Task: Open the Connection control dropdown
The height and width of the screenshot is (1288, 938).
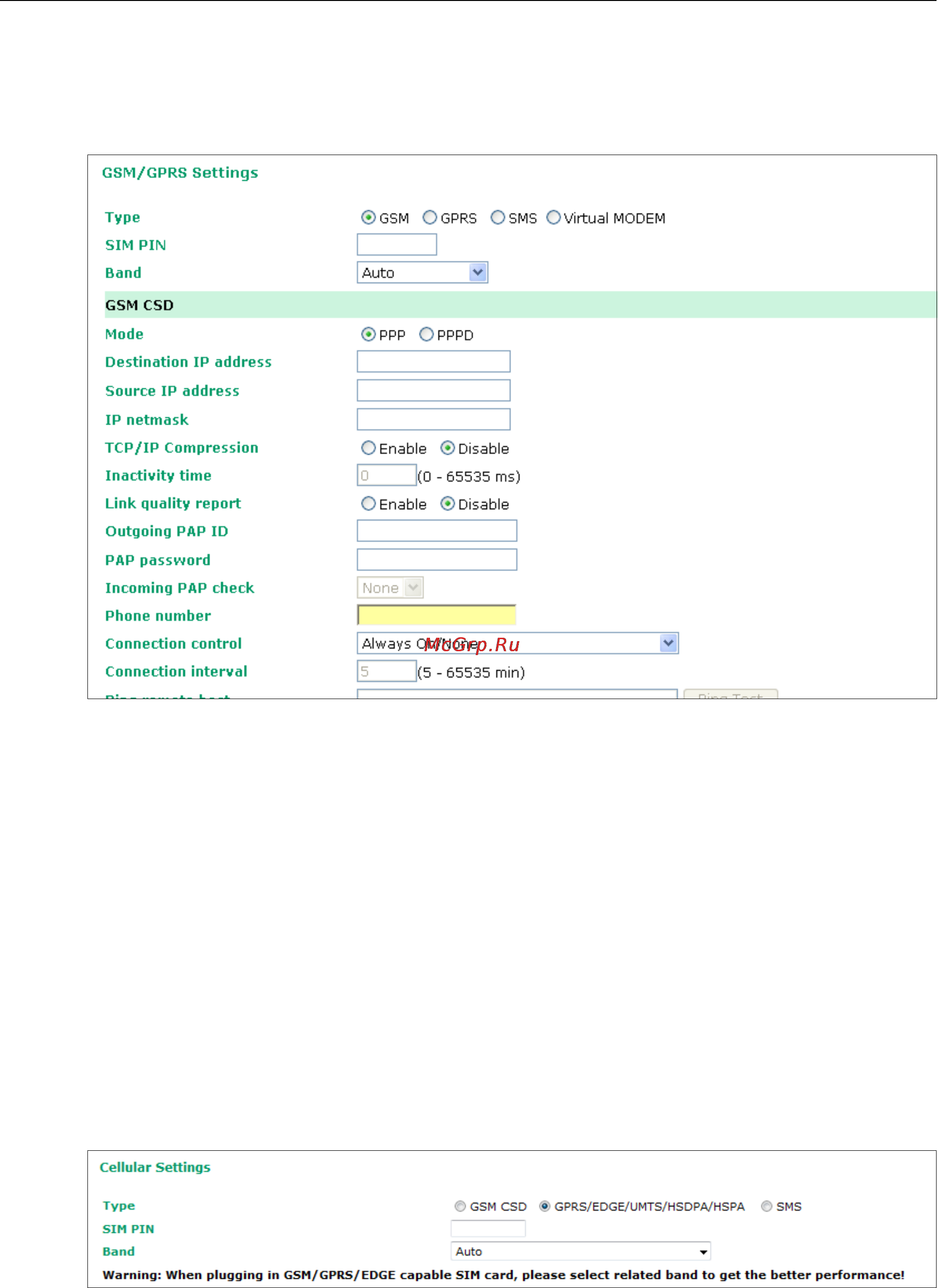Action: click(518, 644)
